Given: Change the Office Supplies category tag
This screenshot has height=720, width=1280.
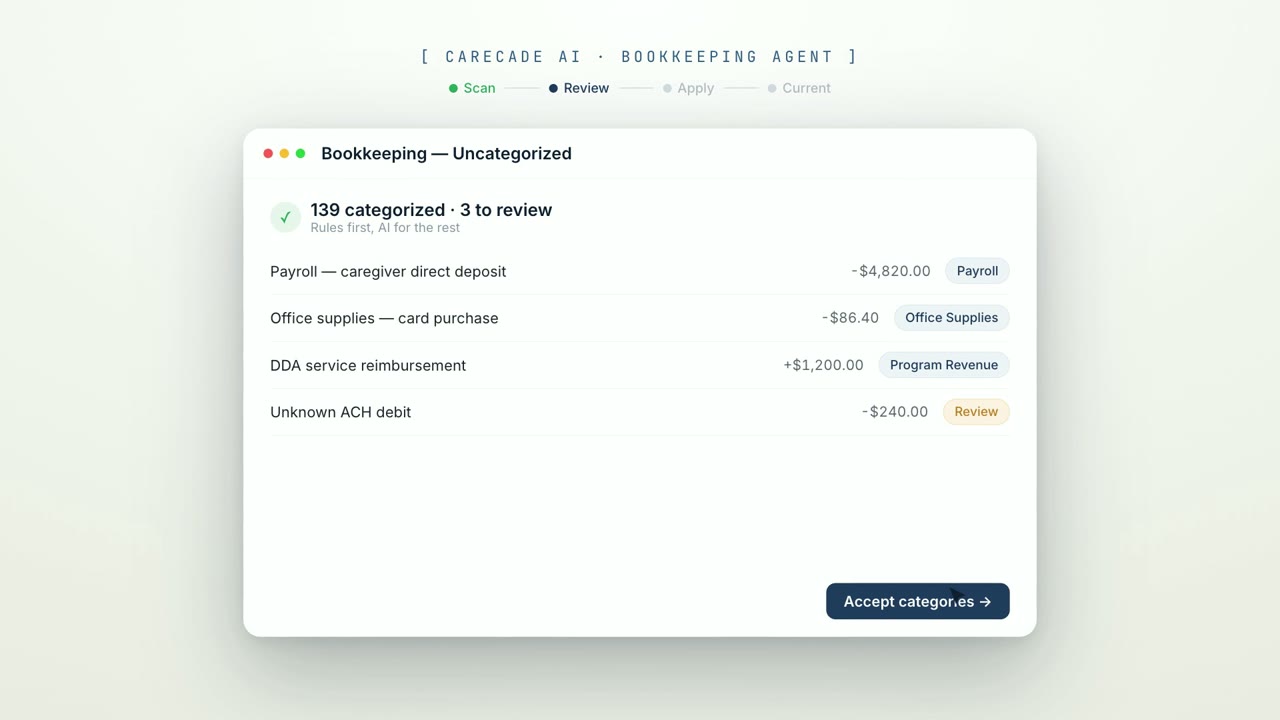Looking at the screenshot, I should click(951, 318).
